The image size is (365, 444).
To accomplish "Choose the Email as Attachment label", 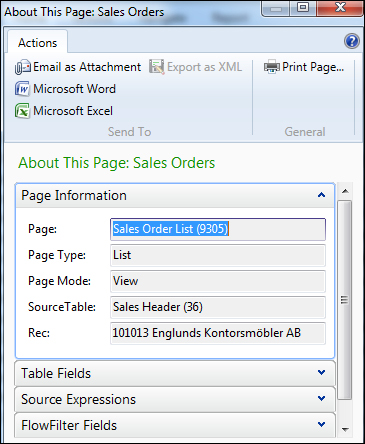I will [x=87, y=67].
